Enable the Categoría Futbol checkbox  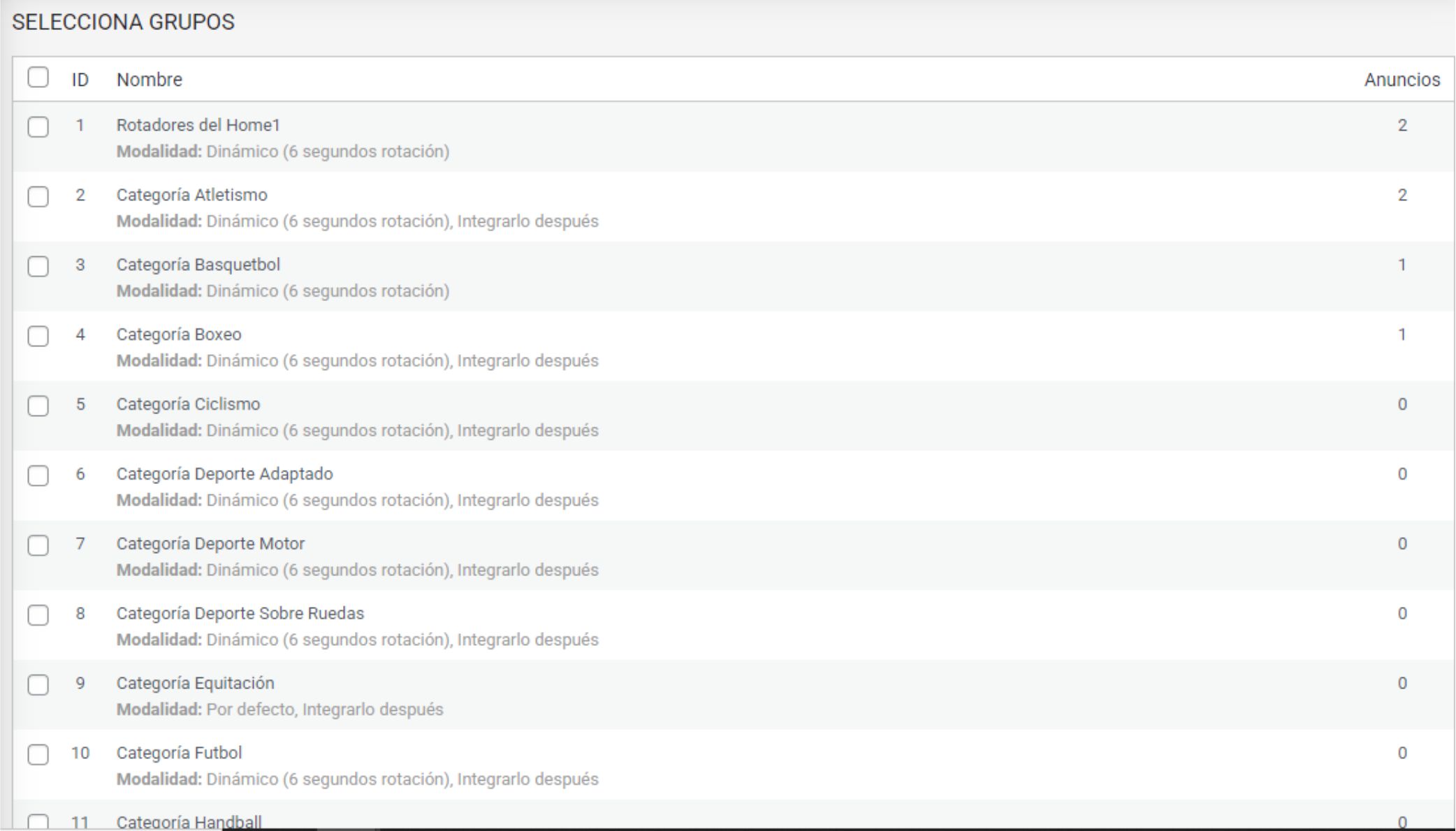tap(38, 755)
